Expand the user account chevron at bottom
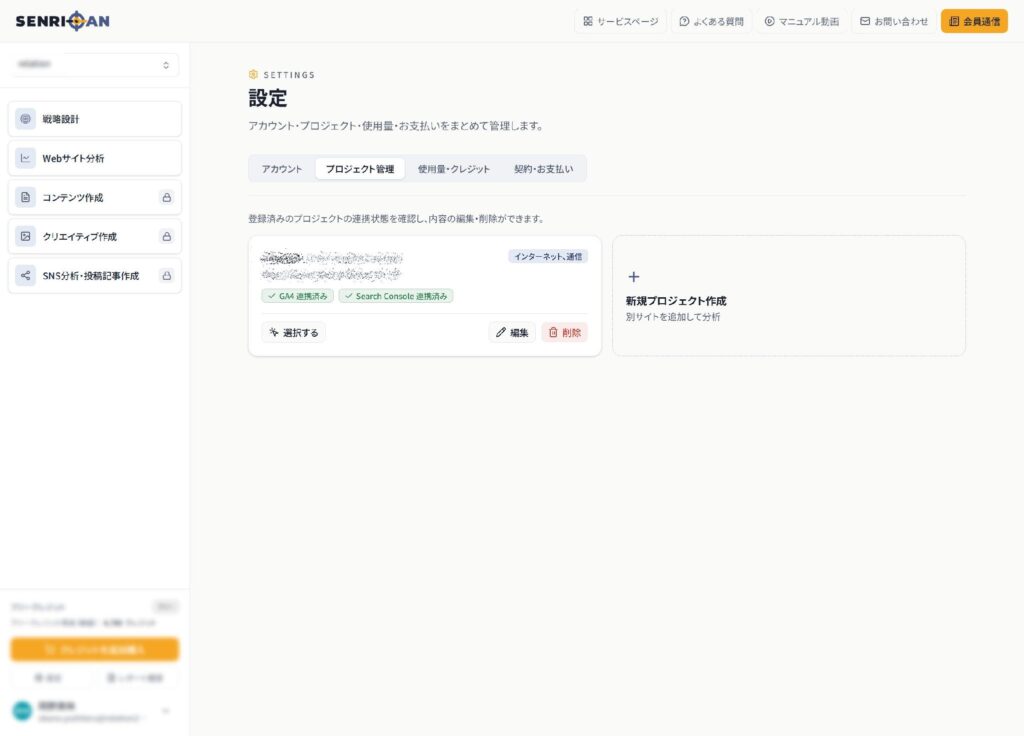 click(x=166, y=711)
